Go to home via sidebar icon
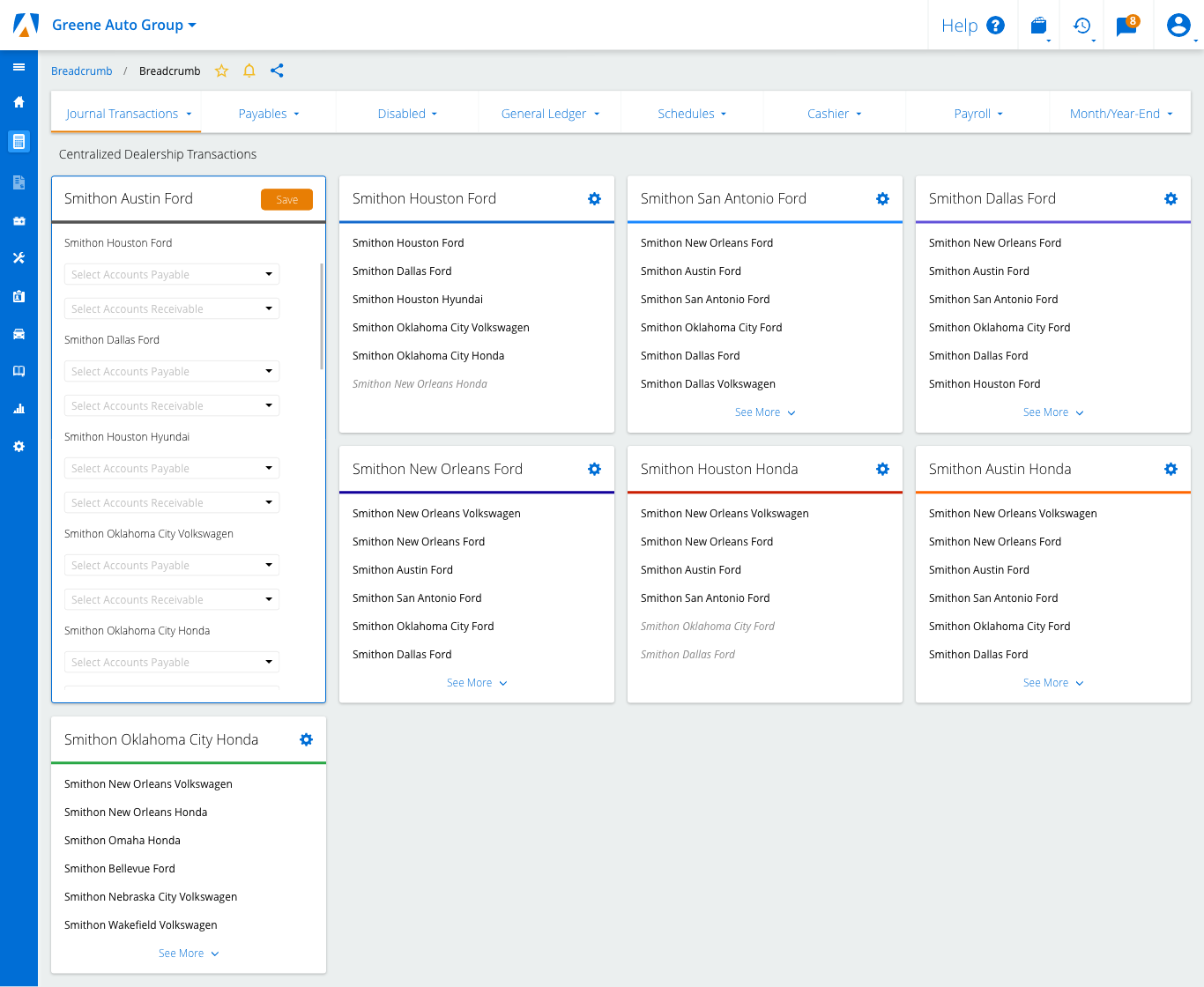 click(19, 102)
